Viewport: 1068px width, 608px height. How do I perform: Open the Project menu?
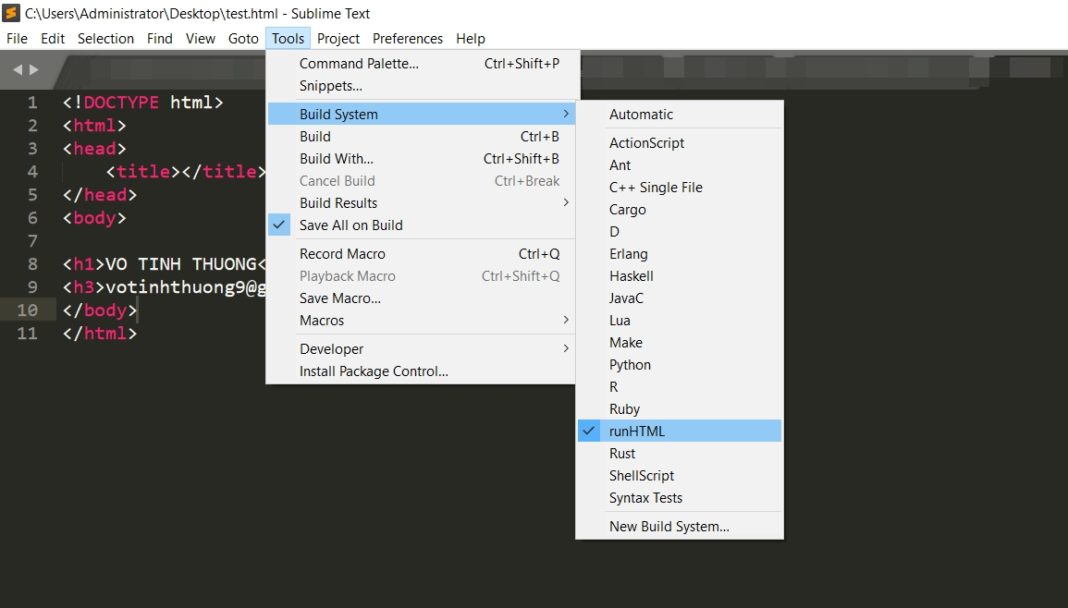click(x=338, y=38)
